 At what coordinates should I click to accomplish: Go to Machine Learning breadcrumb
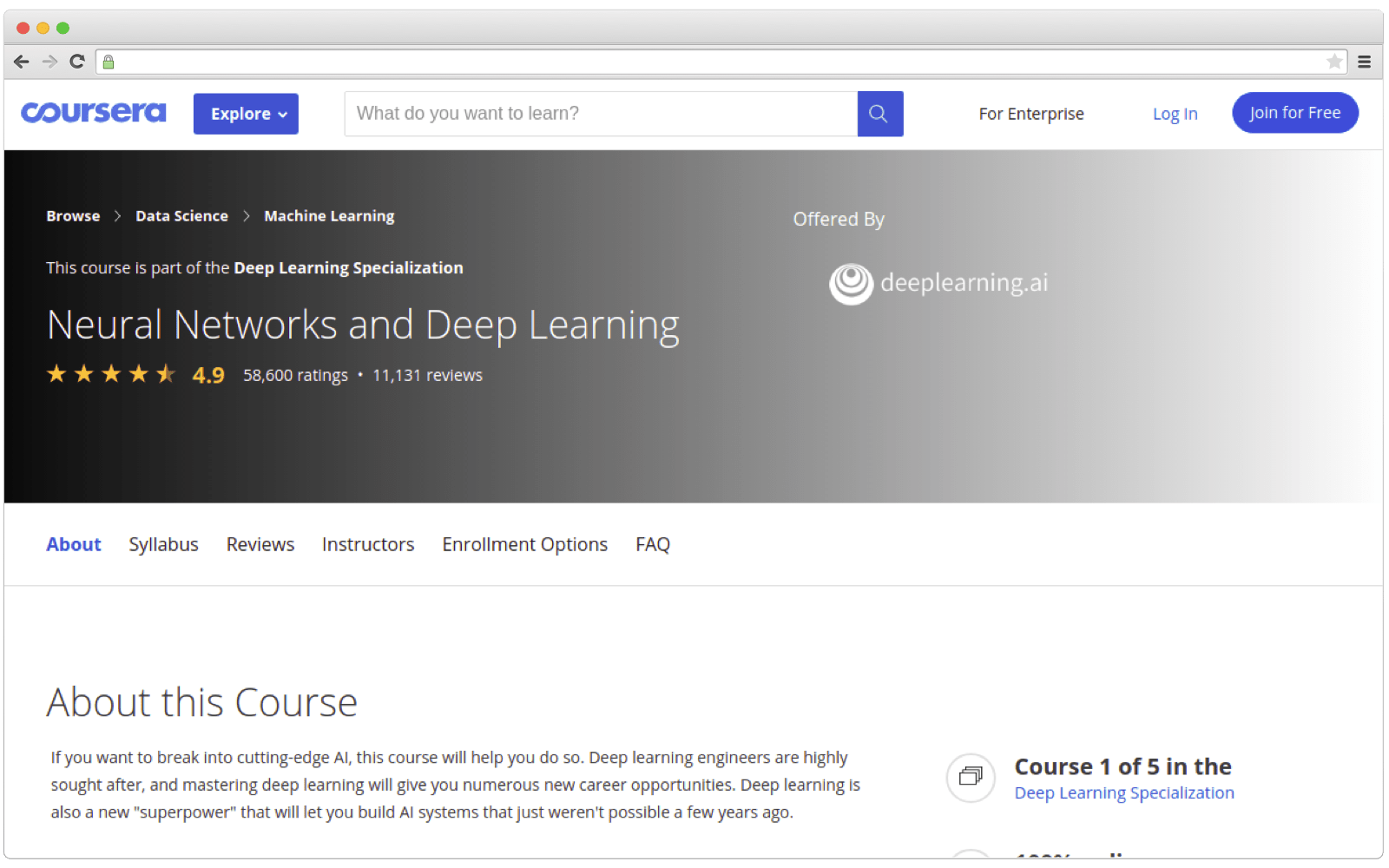pyautogui.click(x=329, y=216)
